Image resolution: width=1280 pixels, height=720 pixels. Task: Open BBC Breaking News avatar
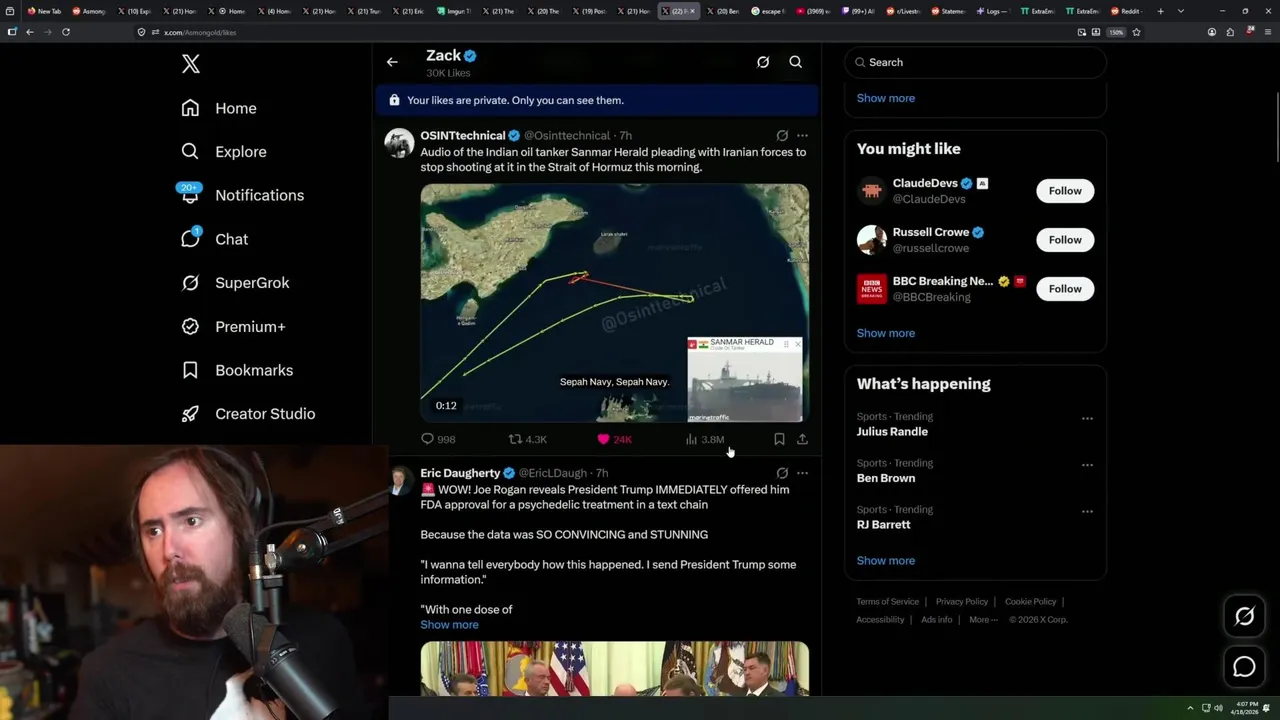[x=872, y=288]
